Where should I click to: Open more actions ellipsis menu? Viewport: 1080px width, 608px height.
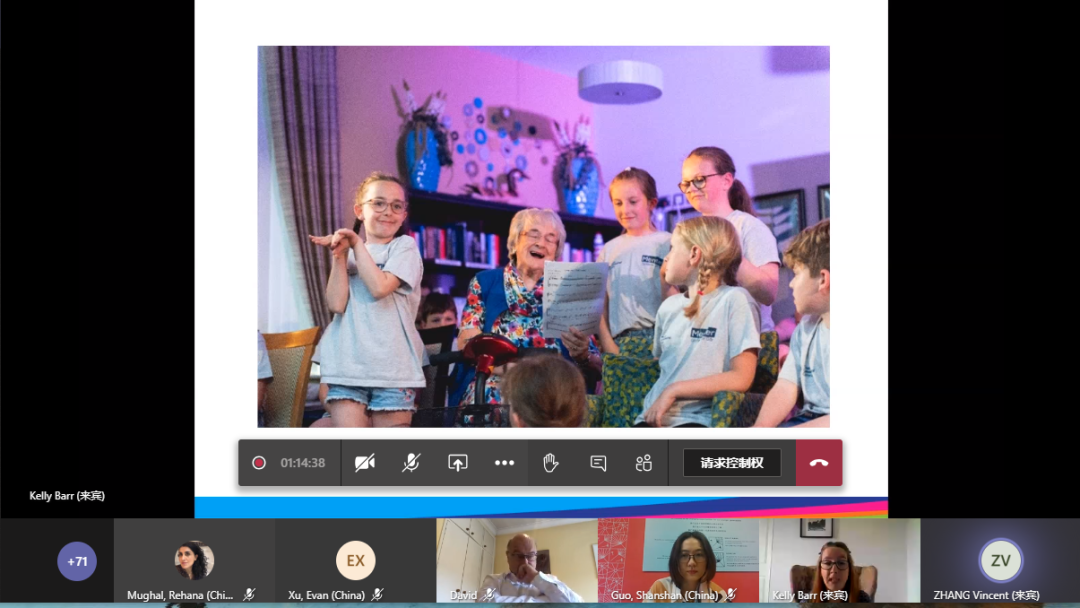[x=504, y=463]
